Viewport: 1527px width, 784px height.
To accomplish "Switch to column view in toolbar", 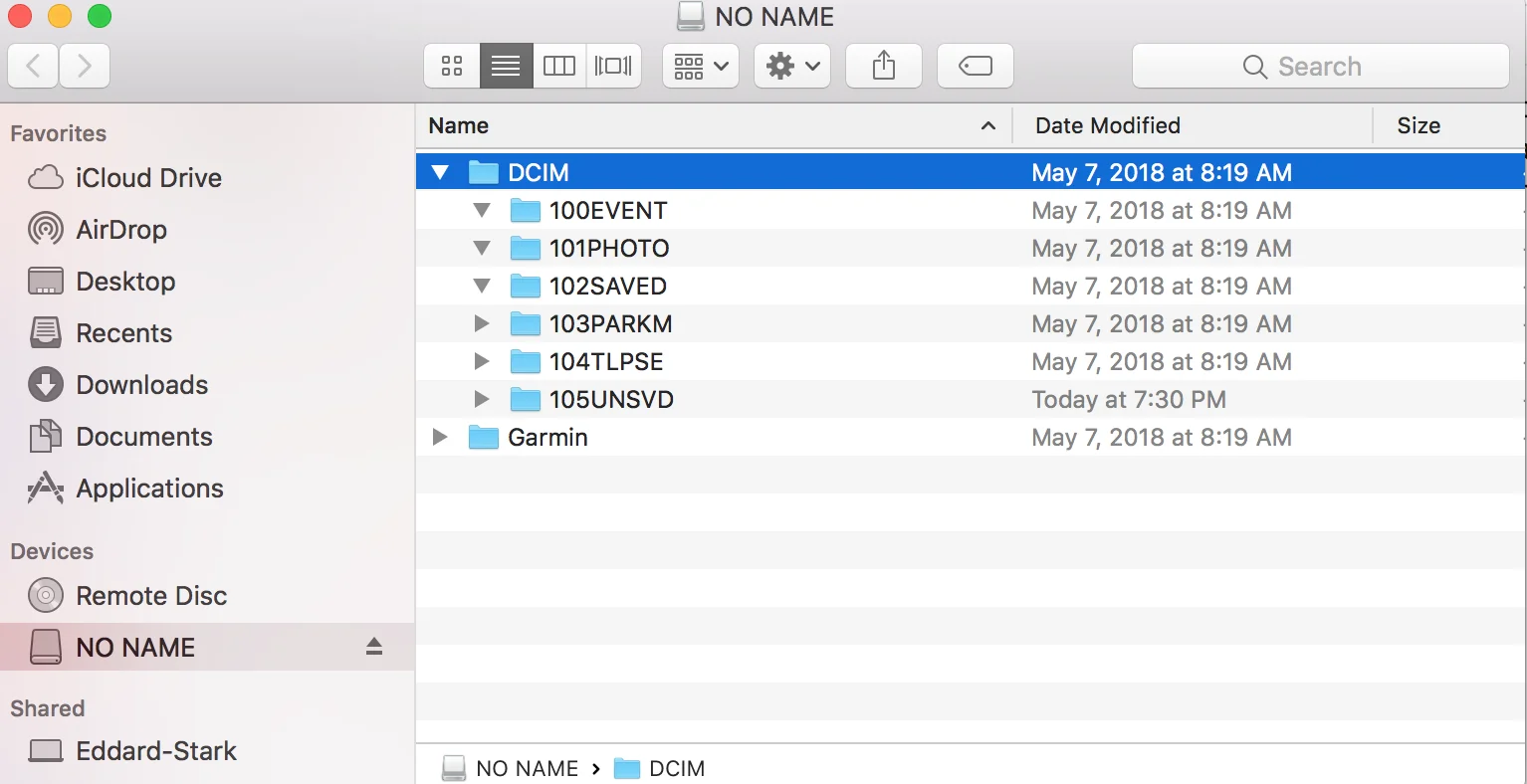I will (559, 67).
